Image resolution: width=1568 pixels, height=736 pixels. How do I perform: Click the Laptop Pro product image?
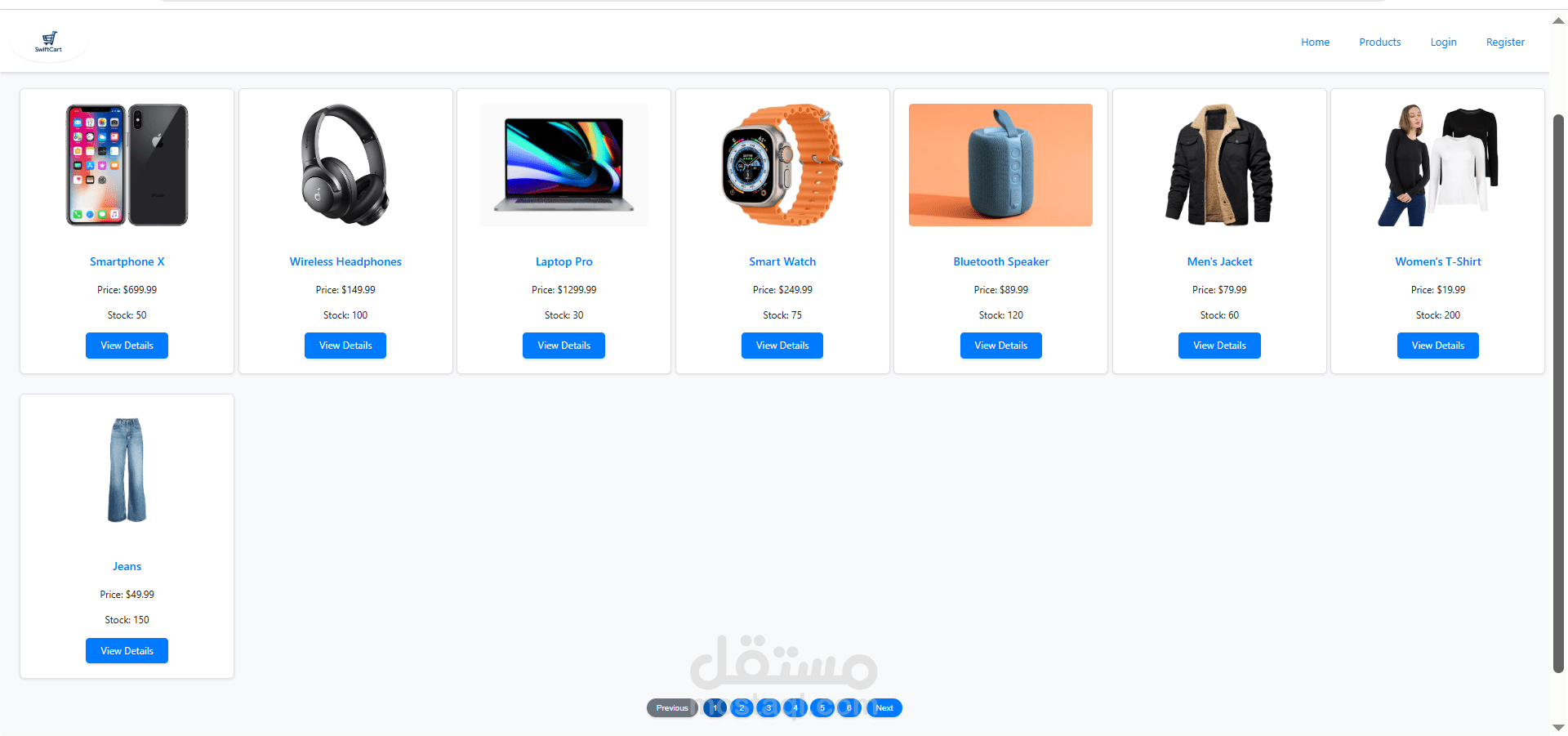(x=564, y=165)
